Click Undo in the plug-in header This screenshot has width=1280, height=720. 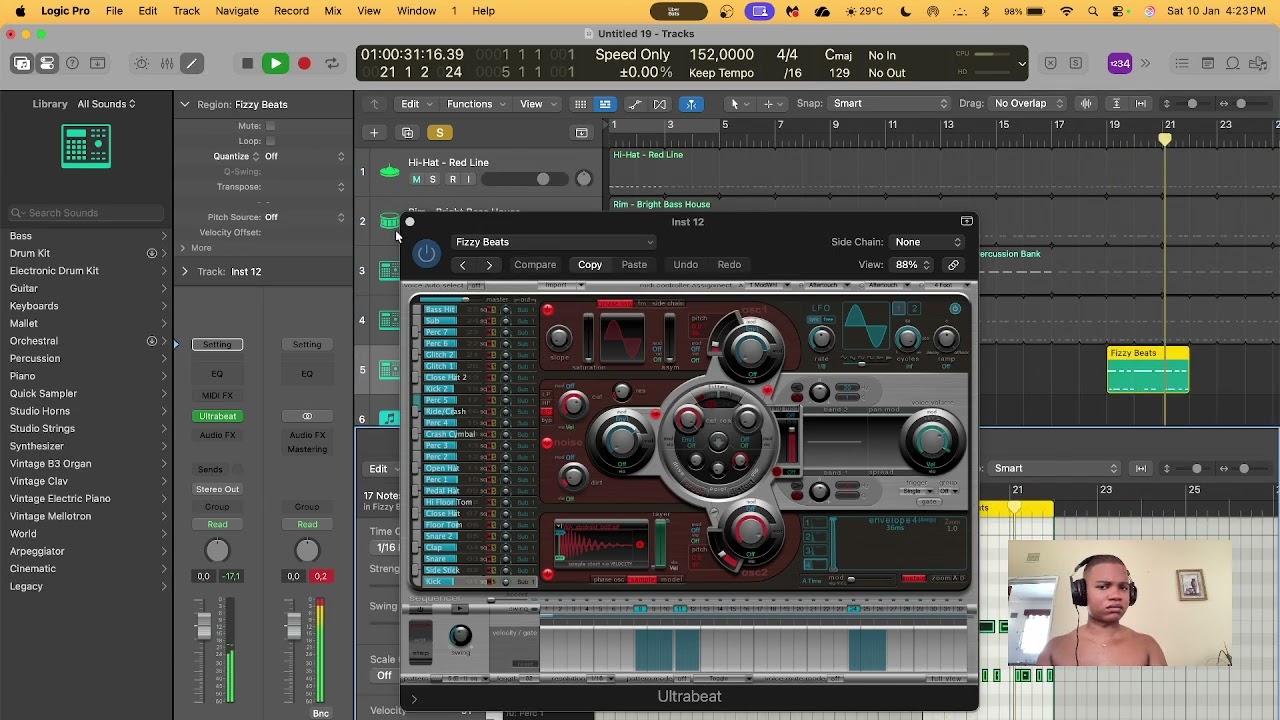(685, 265)
